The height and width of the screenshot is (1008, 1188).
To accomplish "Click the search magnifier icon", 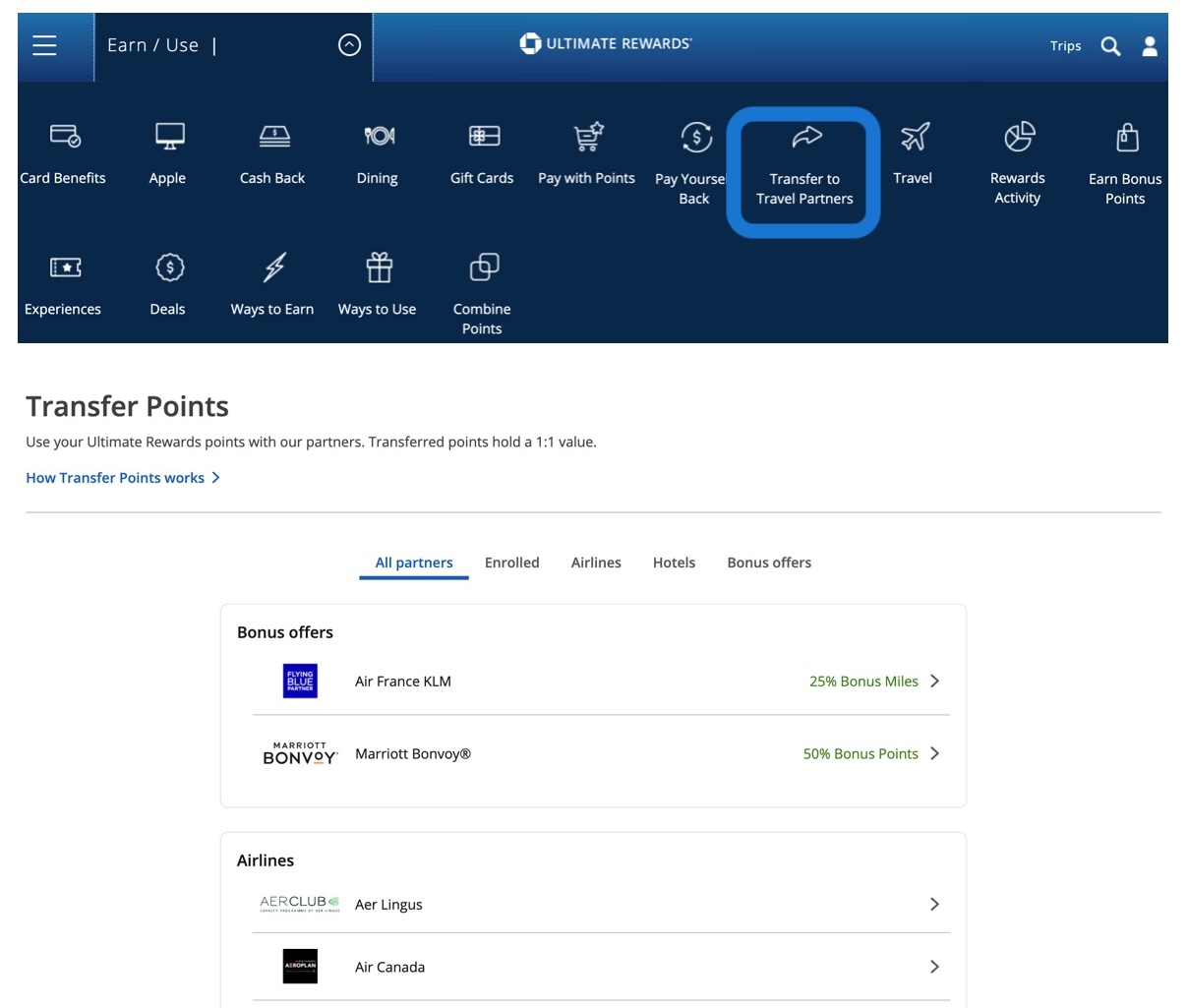I will coord(1110,46).
